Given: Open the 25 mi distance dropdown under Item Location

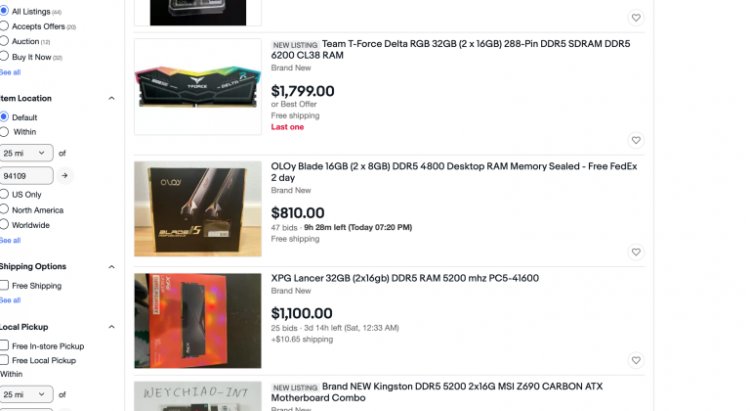Looking at the screenshot, I should tap(26, 153).
